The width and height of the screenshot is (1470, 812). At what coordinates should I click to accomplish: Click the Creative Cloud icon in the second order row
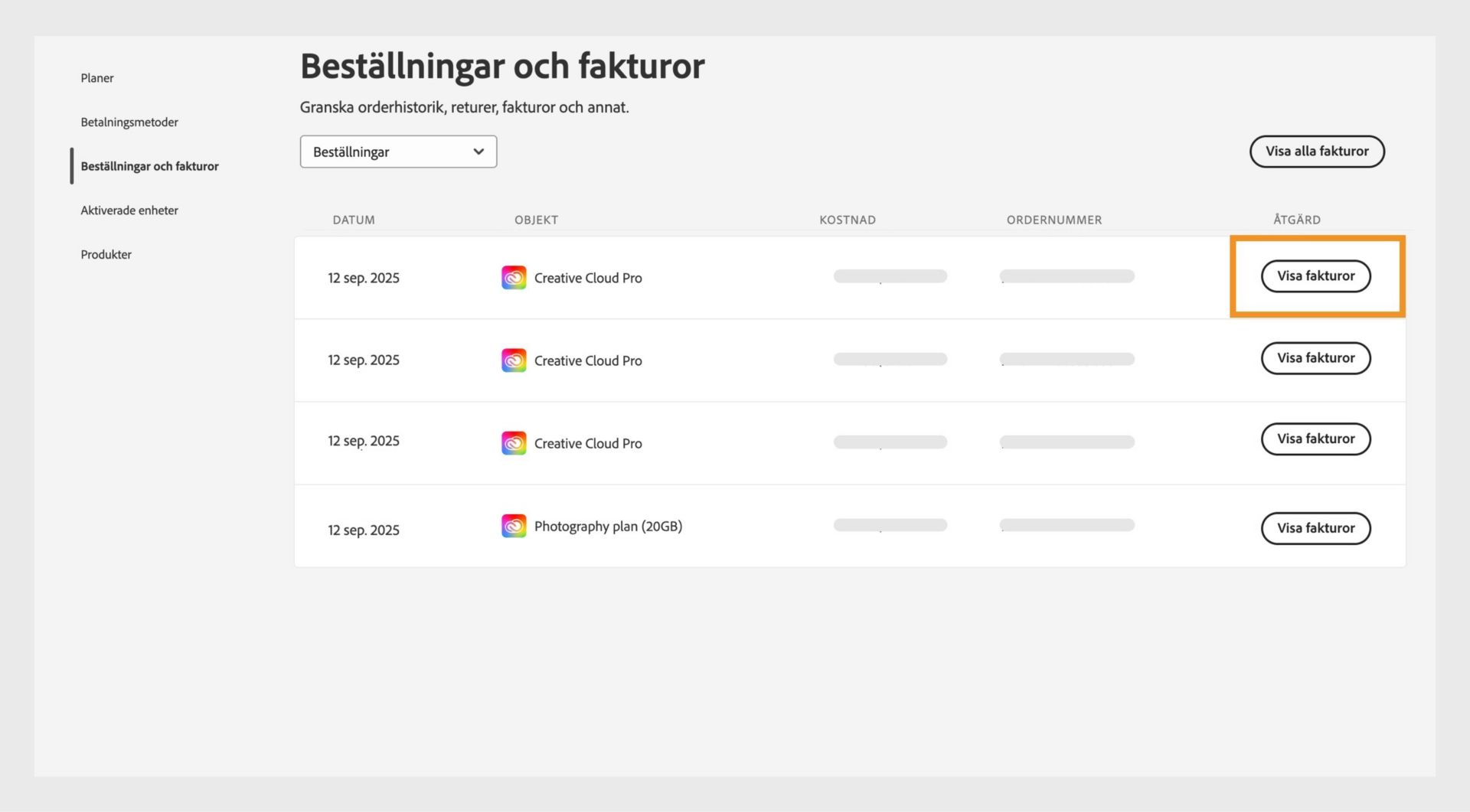tap(514, 360)
